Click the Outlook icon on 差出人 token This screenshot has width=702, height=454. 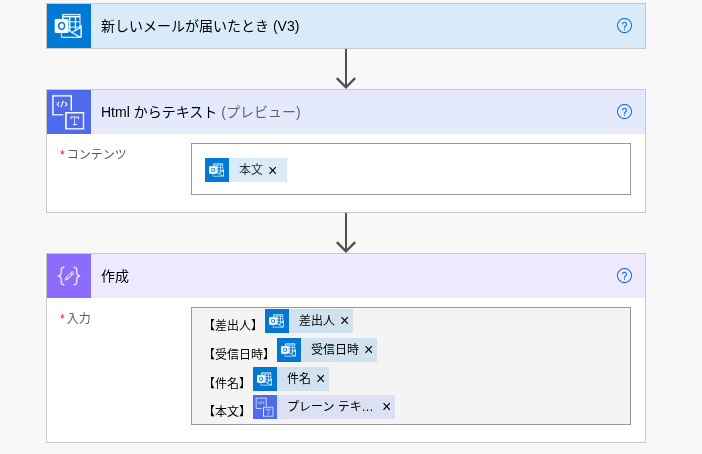click(x=276, y=321)
